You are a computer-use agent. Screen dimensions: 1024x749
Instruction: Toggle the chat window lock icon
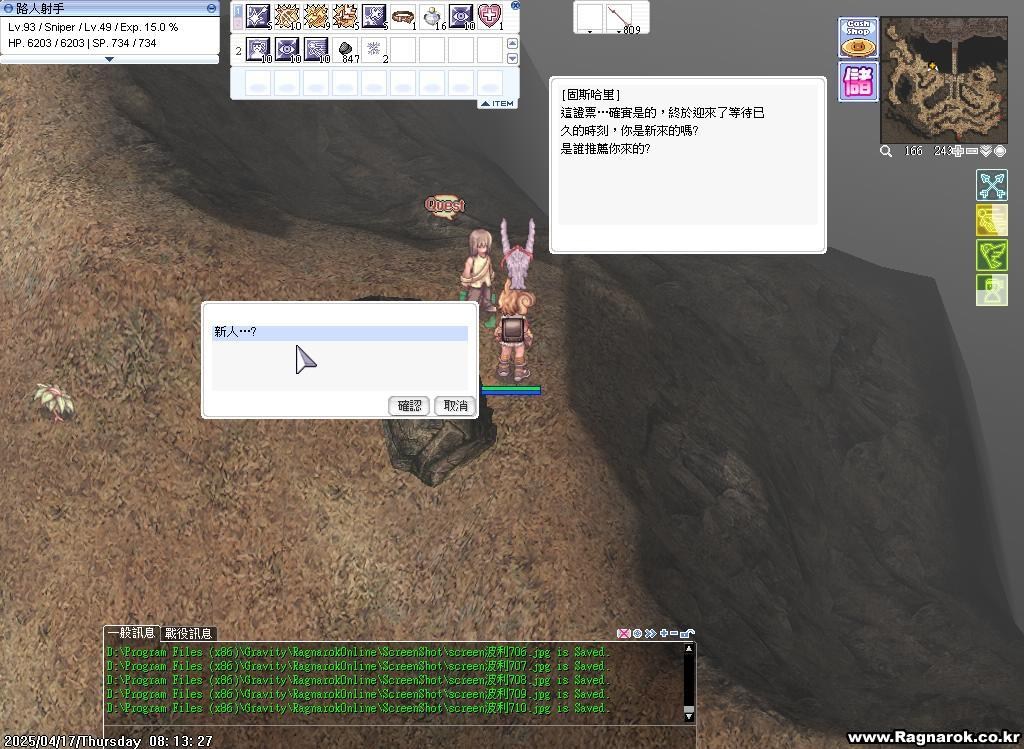coord(687,633)
